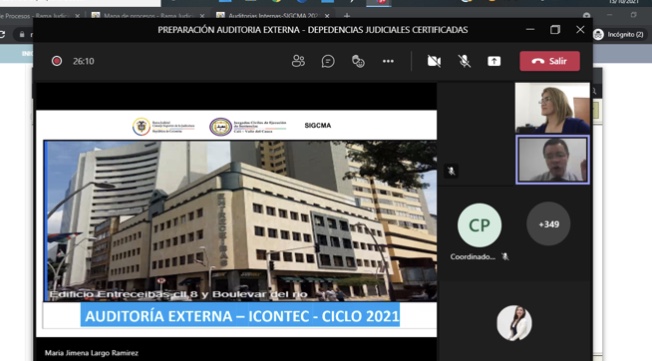The image size is (652, 361).
Task: Open the more actions ellipsis menu
Action: [x=388, y=61]
